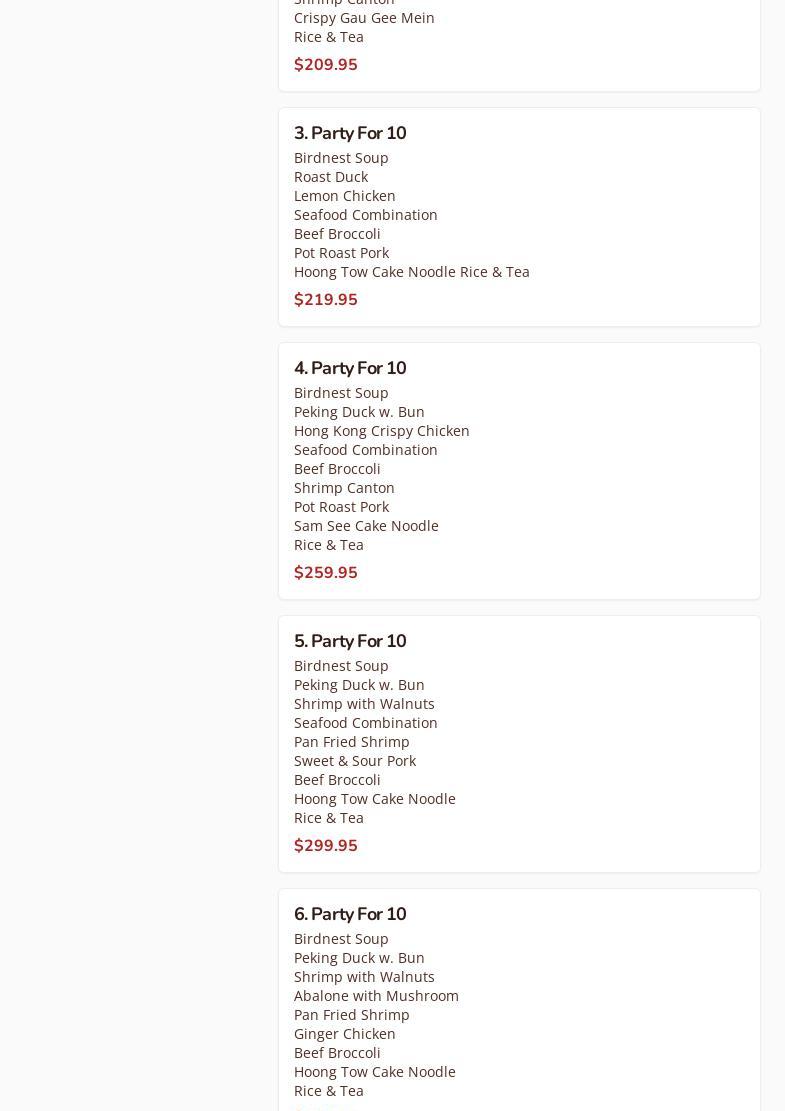This screenshot has height=1111, width=785.
Task: Click the $209.95 price at top
Action: (326, 64)
